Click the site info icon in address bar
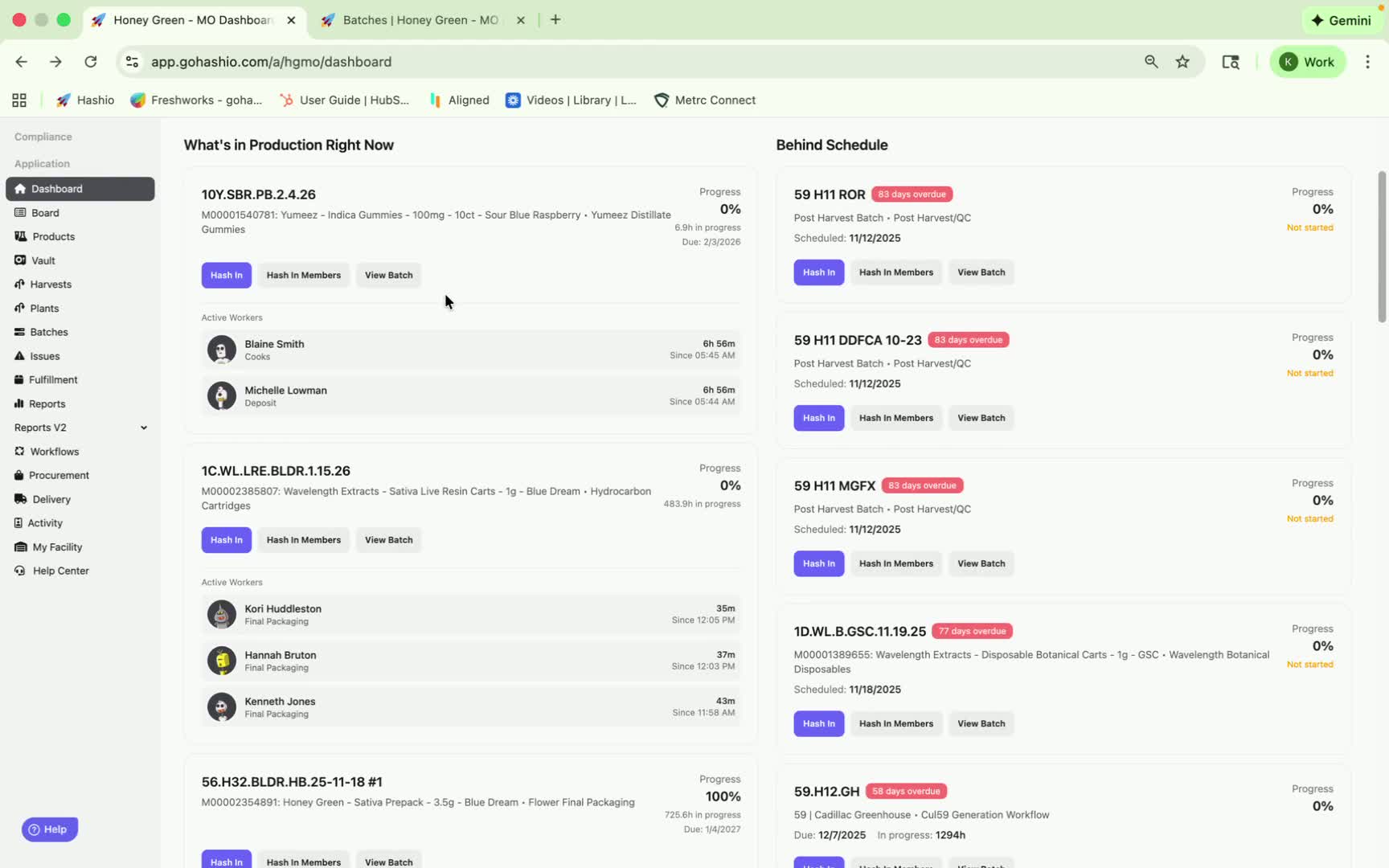 pos(132,62)
